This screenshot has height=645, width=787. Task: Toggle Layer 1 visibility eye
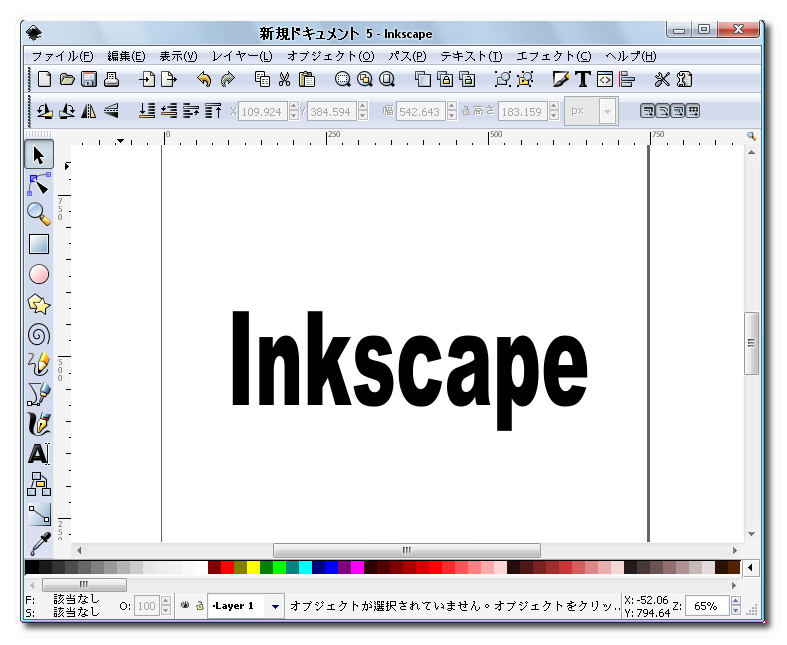pos(185,605)
